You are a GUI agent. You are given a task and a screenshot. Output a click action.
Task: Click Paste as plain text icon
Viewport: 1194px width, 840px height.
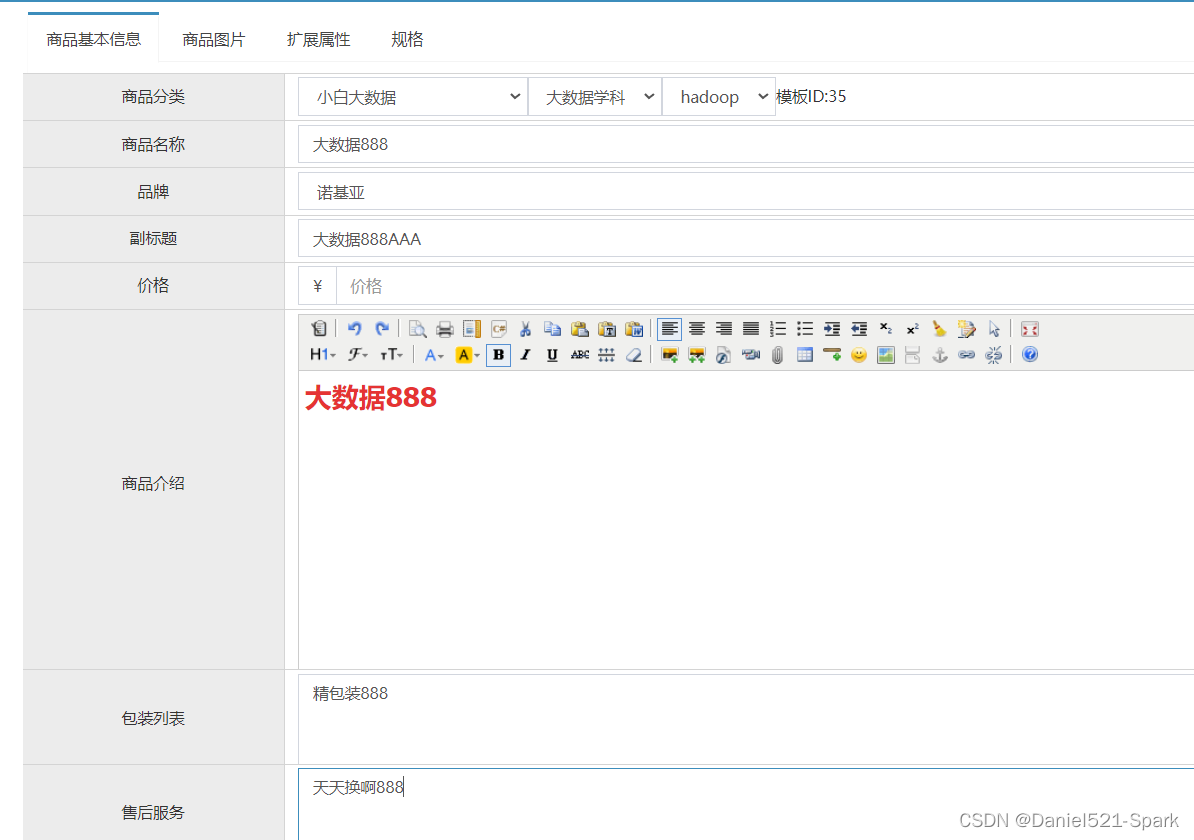click(x=607, y=328)
